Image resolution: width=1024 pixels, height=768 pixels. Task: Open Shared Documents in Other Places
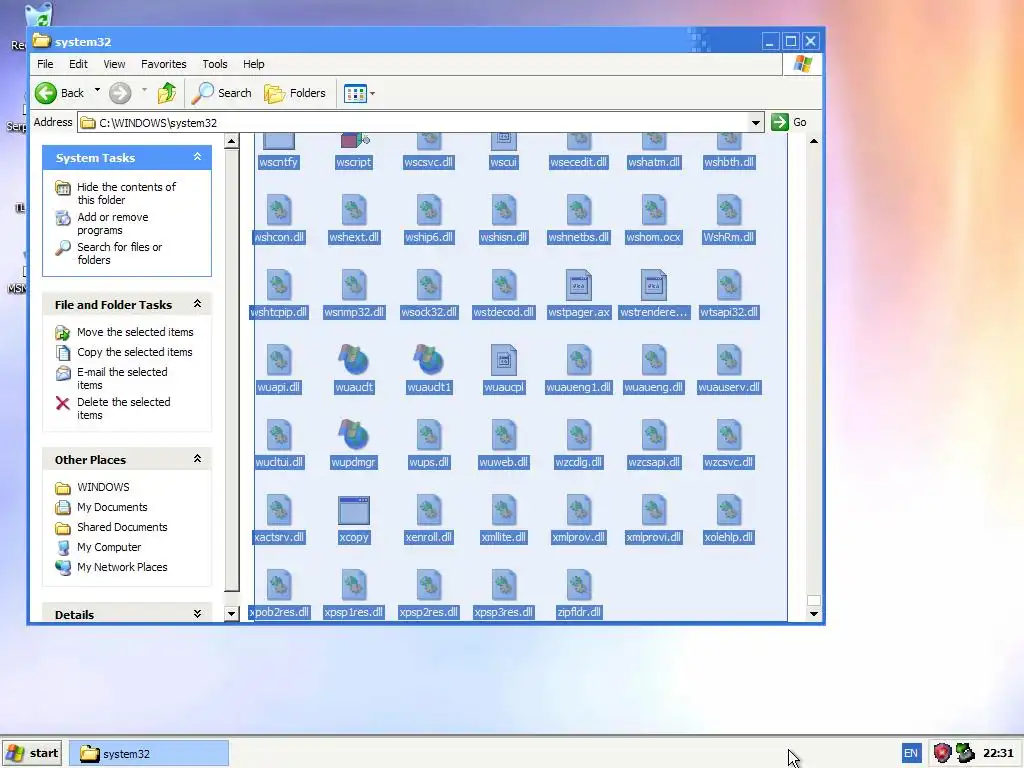[x=122, y=527]
